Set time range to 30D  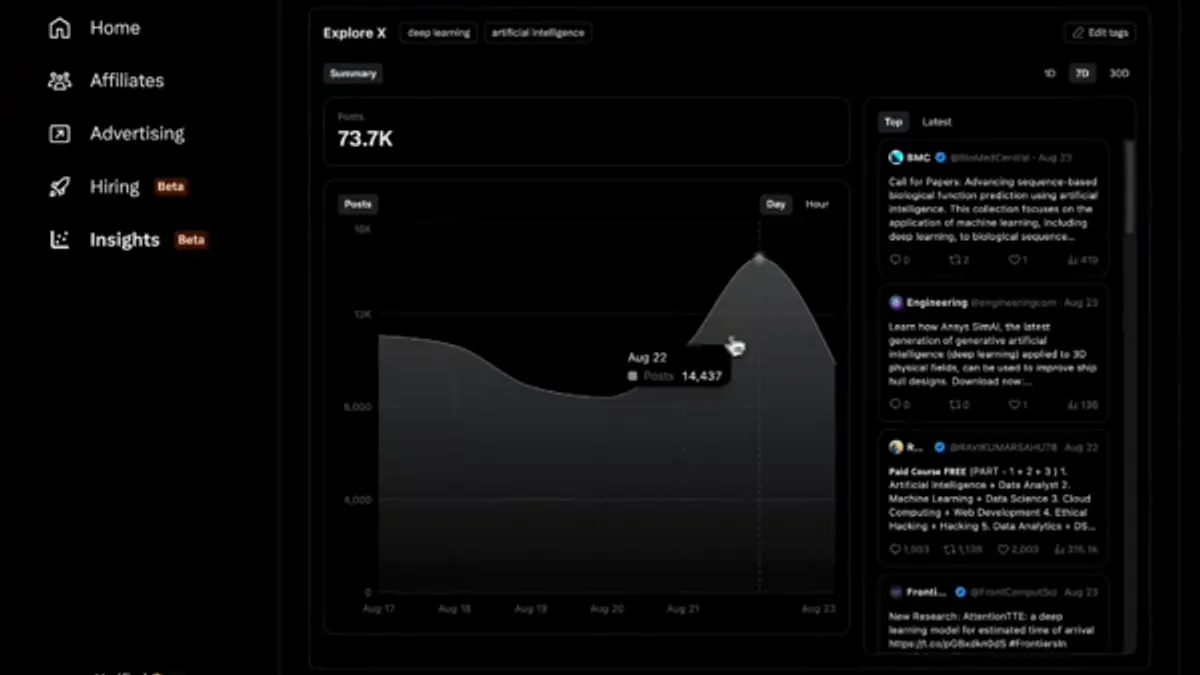point(1119,73)
